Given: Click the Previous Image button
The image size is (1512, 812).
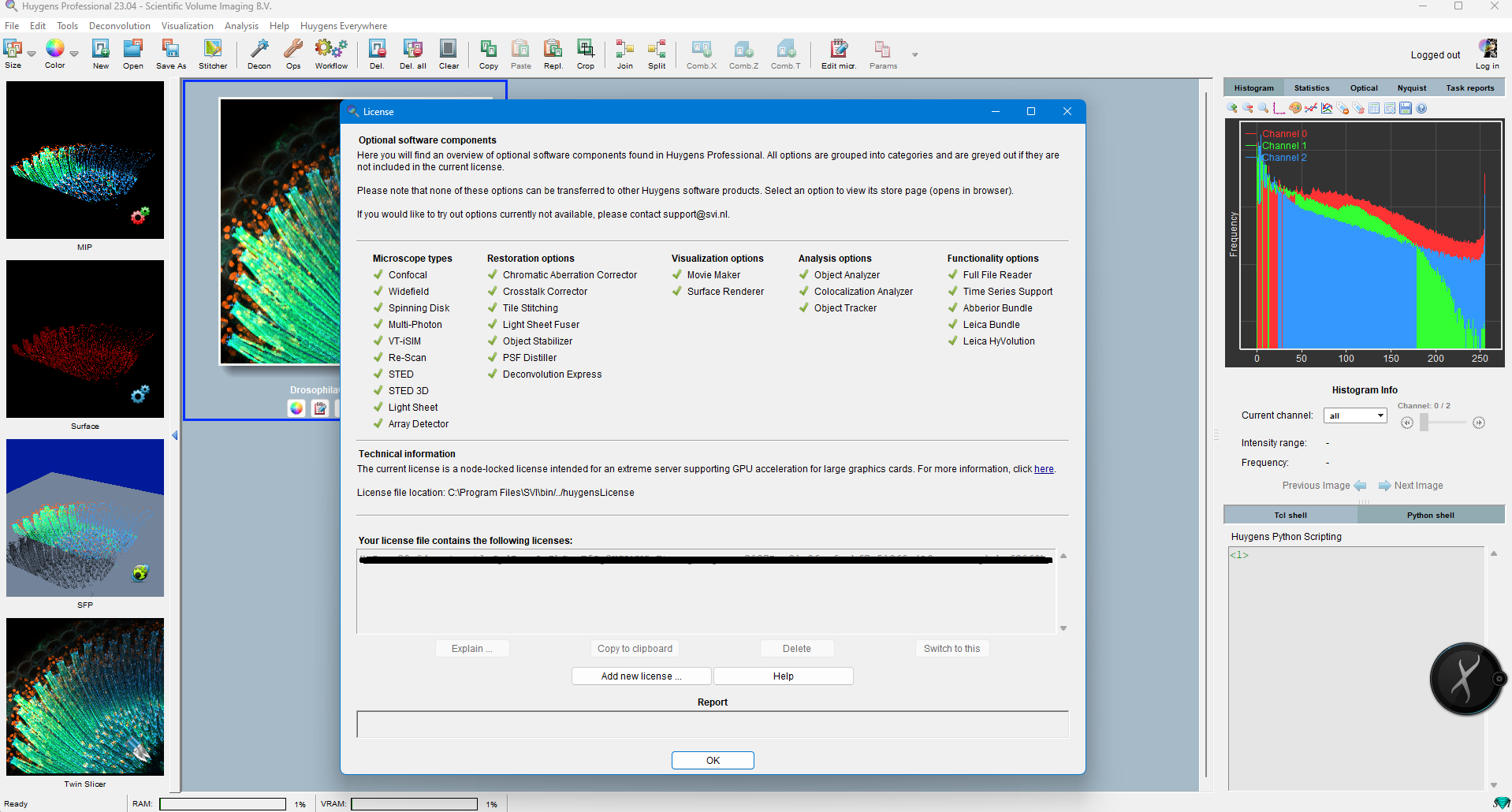Looking at the screenshot, I should tap(1324, 486).
